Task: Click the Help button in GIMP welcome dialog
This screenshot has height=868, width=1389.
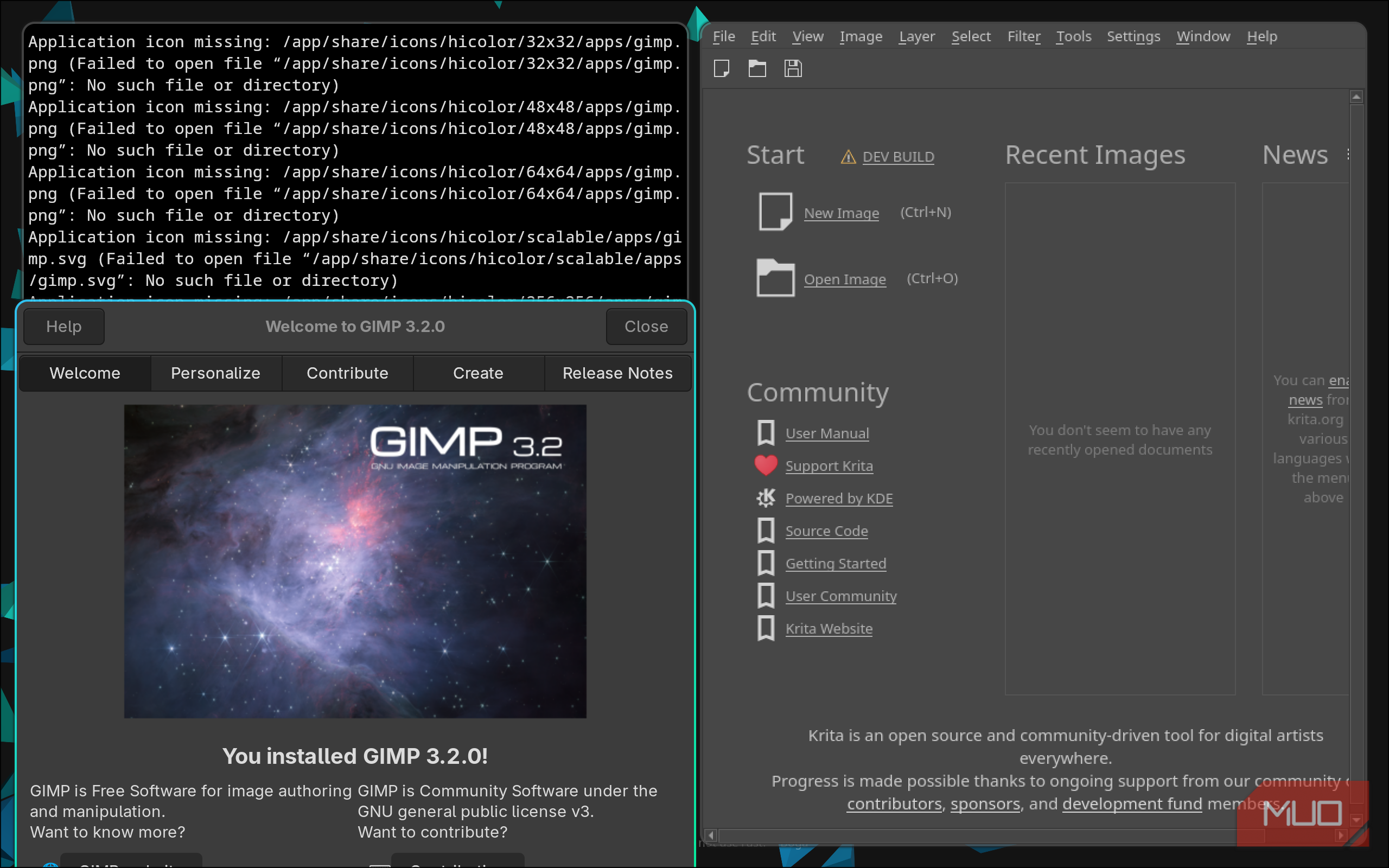Action: coord(63,327)
